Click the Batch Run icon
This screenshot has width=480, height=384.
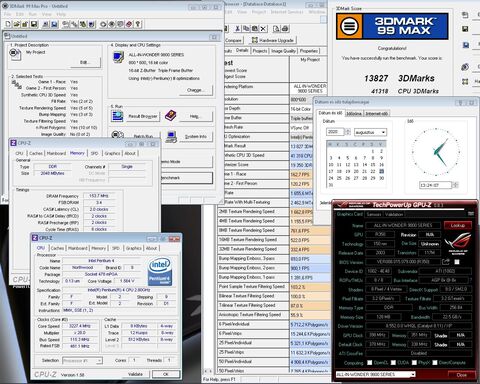[117, 135]
